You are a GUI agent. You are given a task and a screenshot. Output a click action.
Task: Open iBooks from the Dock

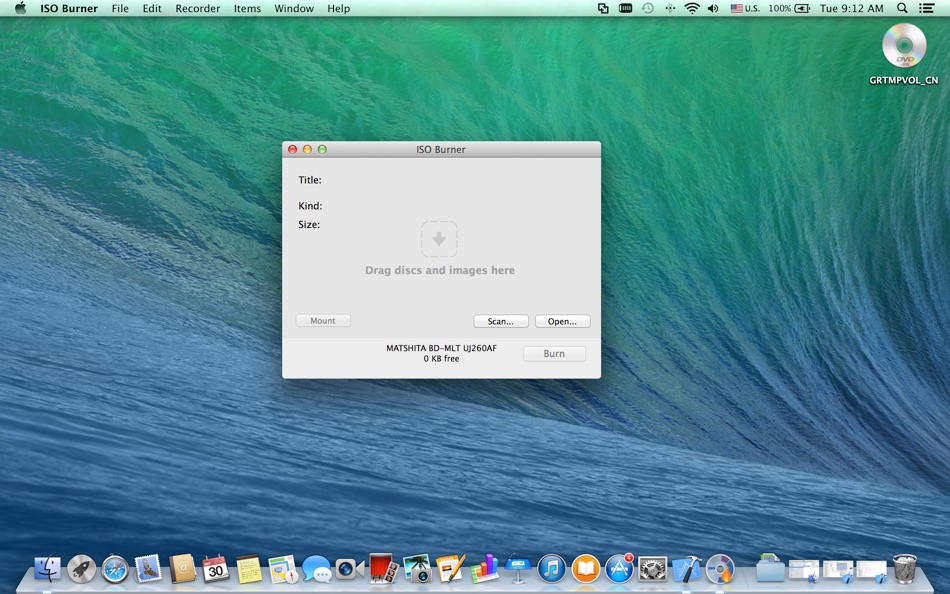[x=585, y=570]
